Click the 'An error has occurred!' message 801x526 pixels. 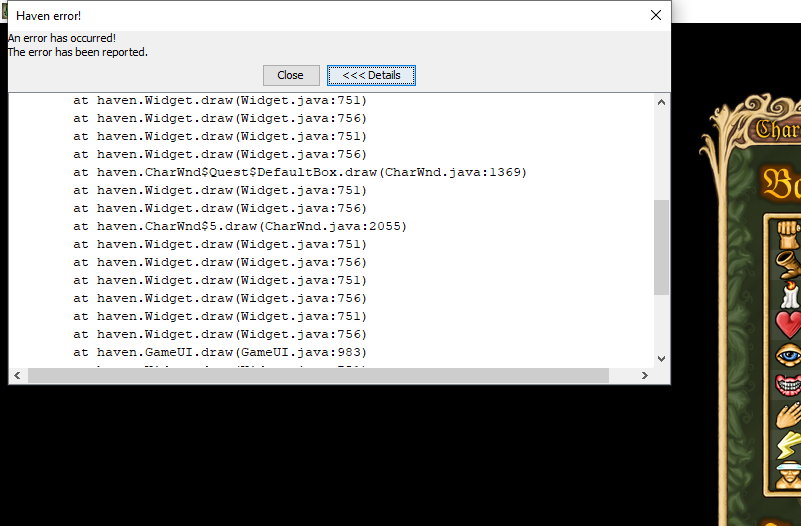pos(62,38)
